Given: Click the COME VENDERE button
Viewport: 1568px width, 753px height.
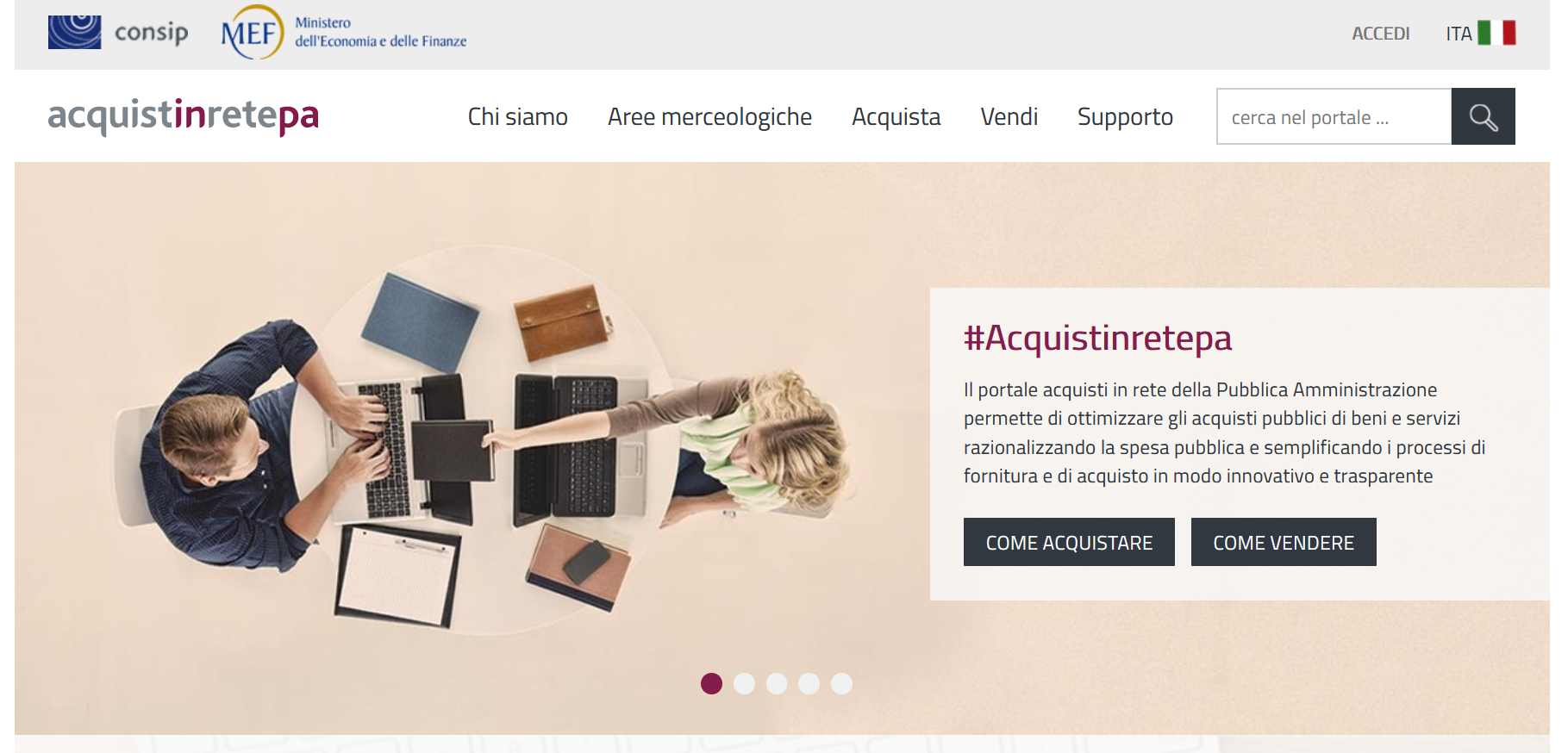Looking at the screenshot, I should point(1284,542).
